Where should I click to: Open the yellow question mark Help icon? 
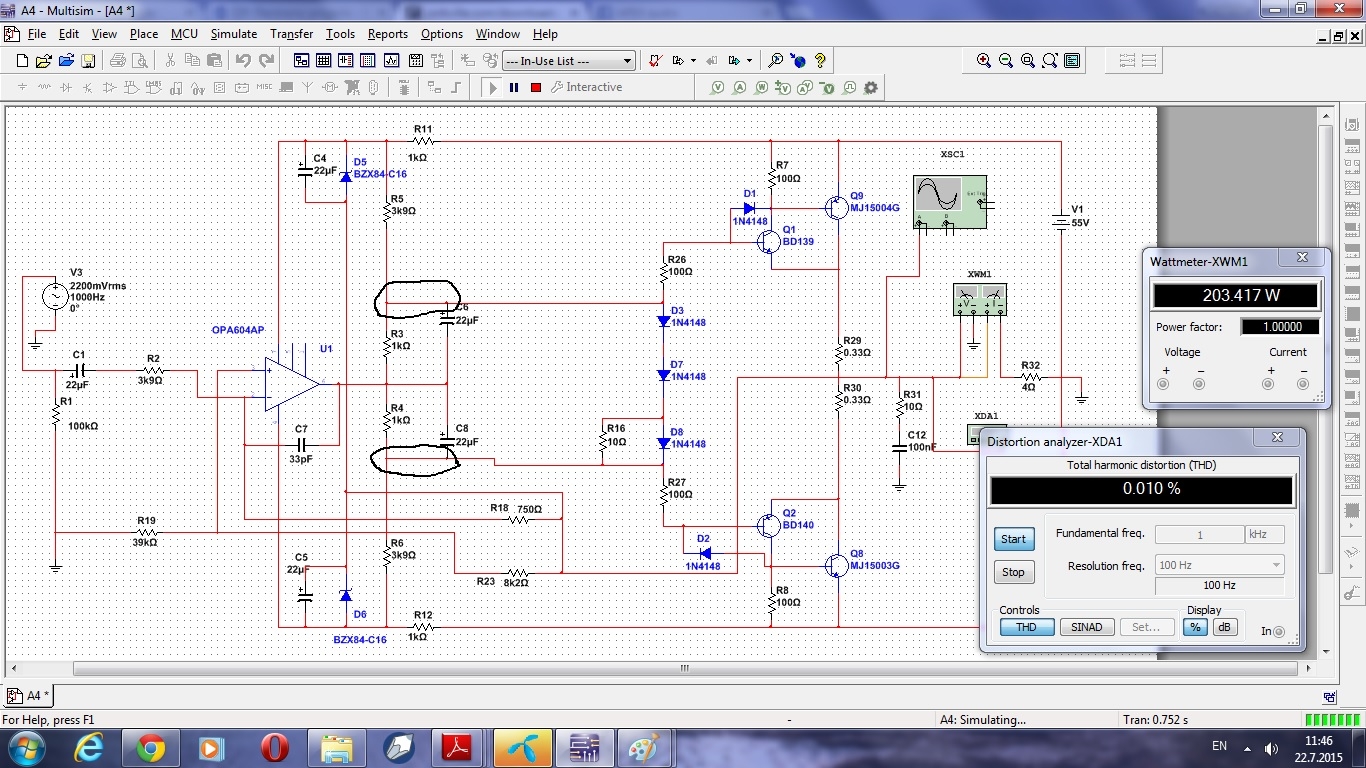820,61
